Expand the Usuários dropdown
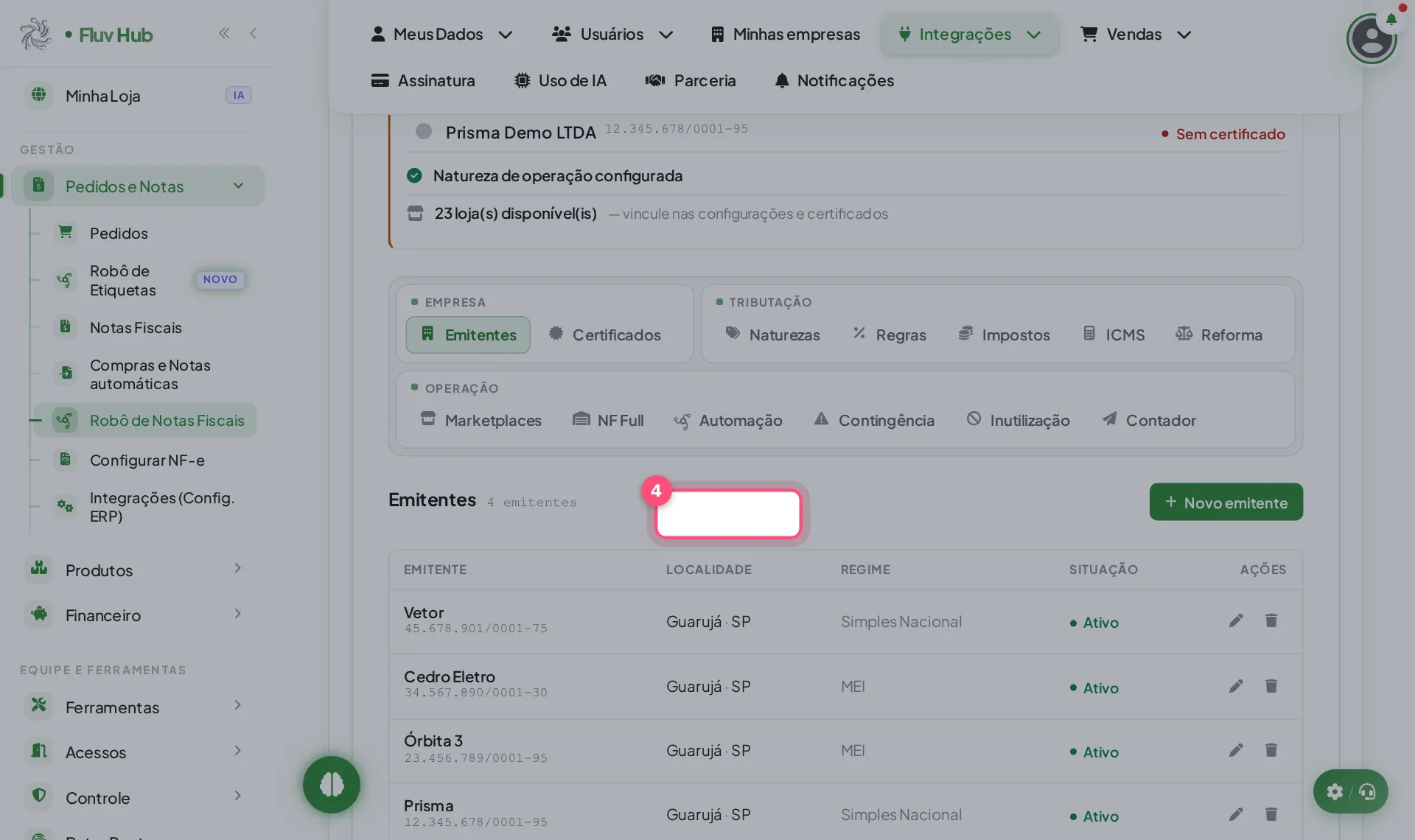This screenshot has width=1415, height=840. (x=612, y=35)
